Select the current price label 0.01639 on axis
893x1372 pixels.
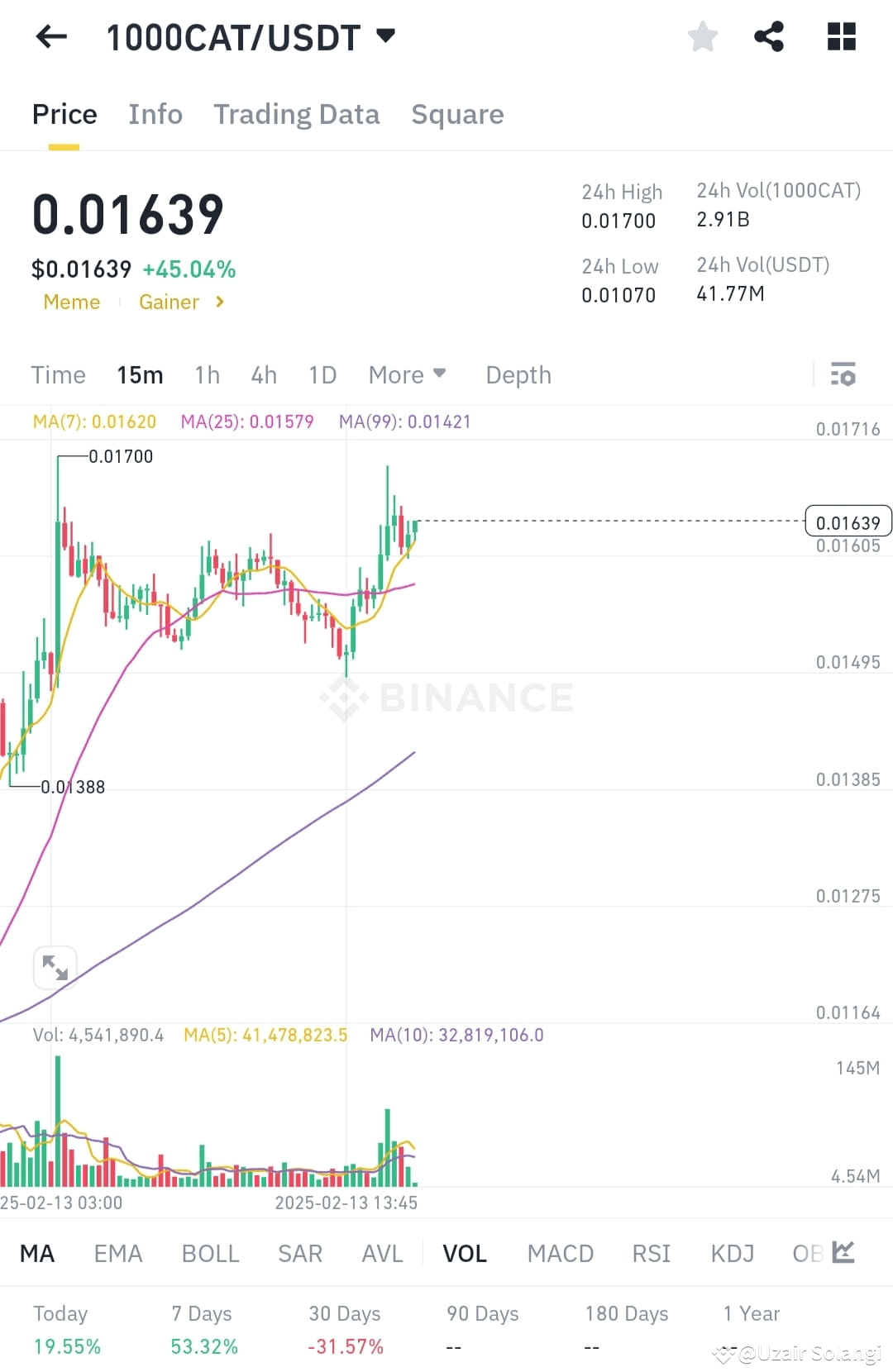pyautogui.click(x=848, y=521)
